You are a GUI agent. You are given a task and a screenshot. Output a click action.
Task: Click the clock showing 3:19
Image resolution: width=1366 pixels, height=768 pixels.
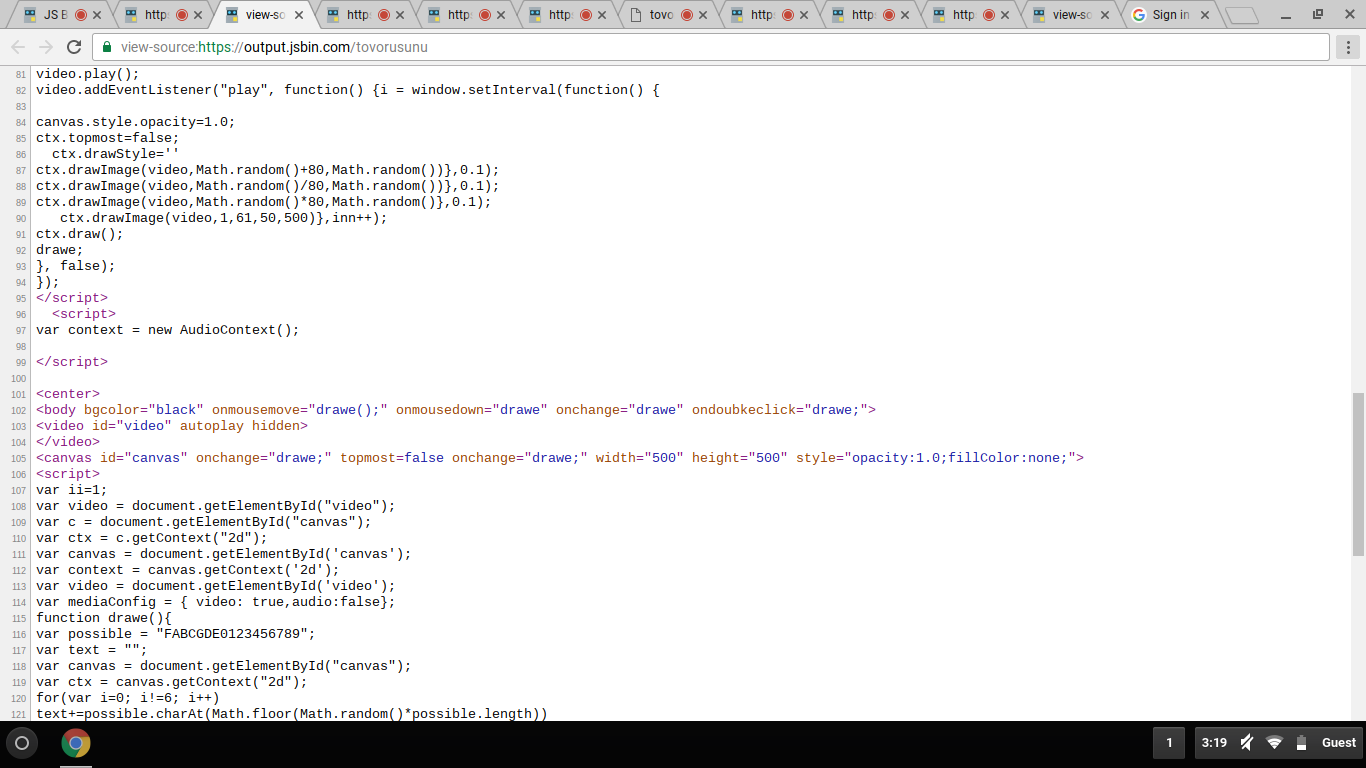click(x=1214, y=743)
